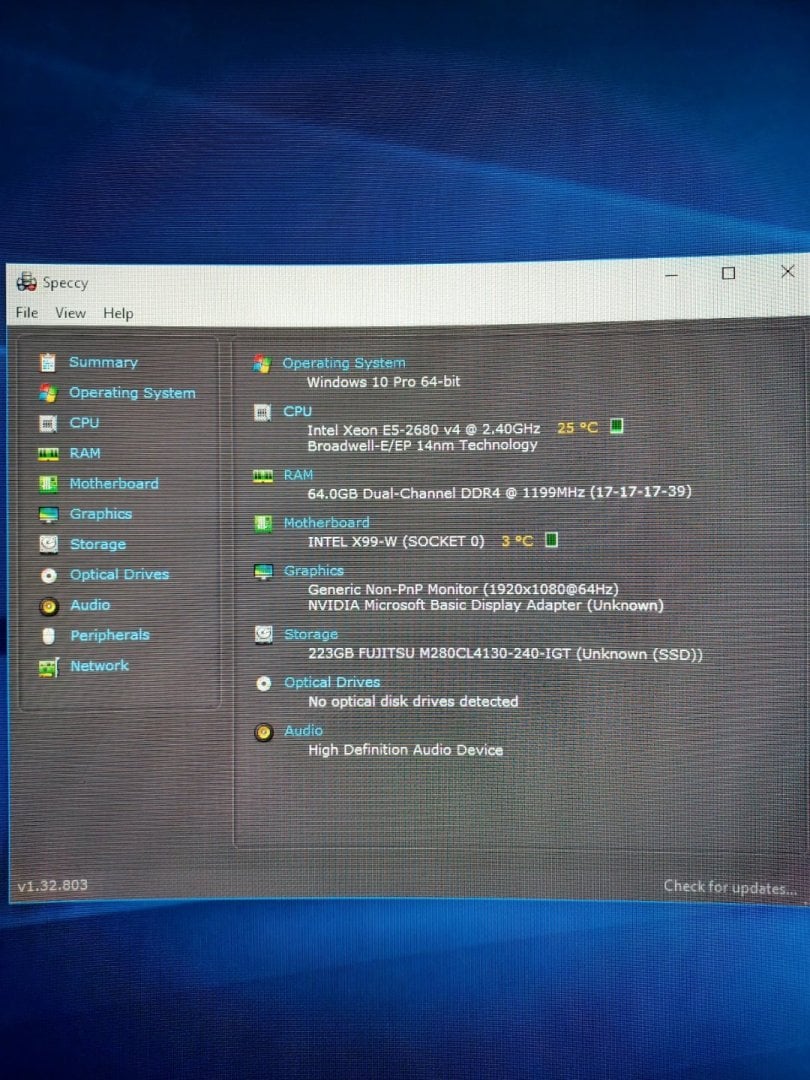Open the CPU heading link in summary
This screenshot has height=1080, width=810.
[298, 411]
